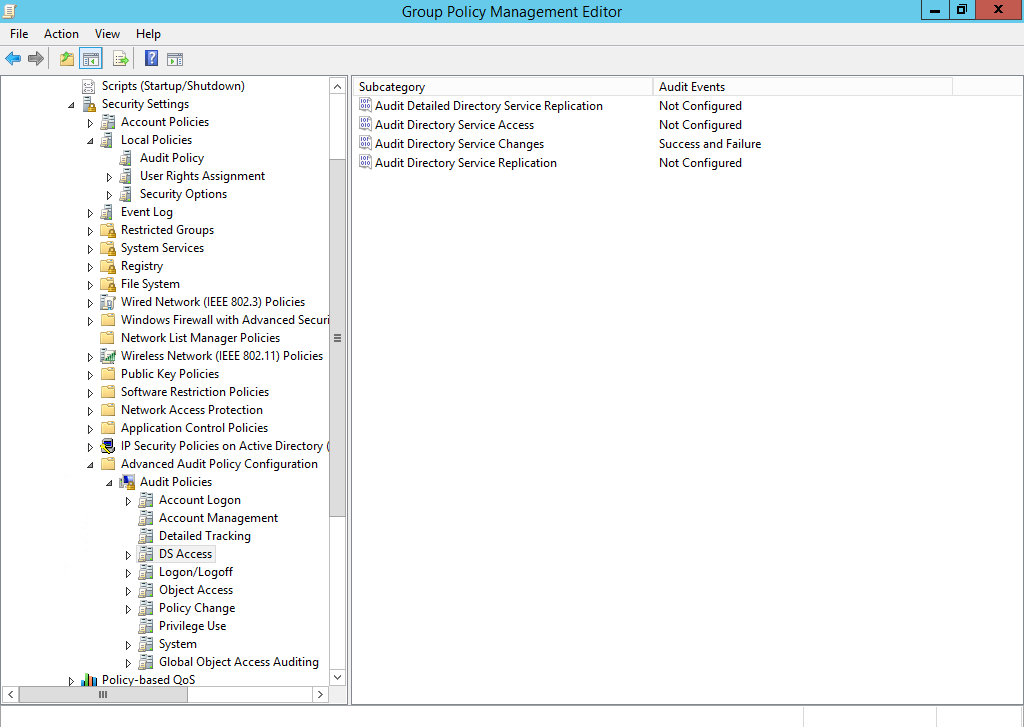This screenshot has width=1024, height=727.
Task: Expand the Account Policies node
Action: tap(90, 123)
